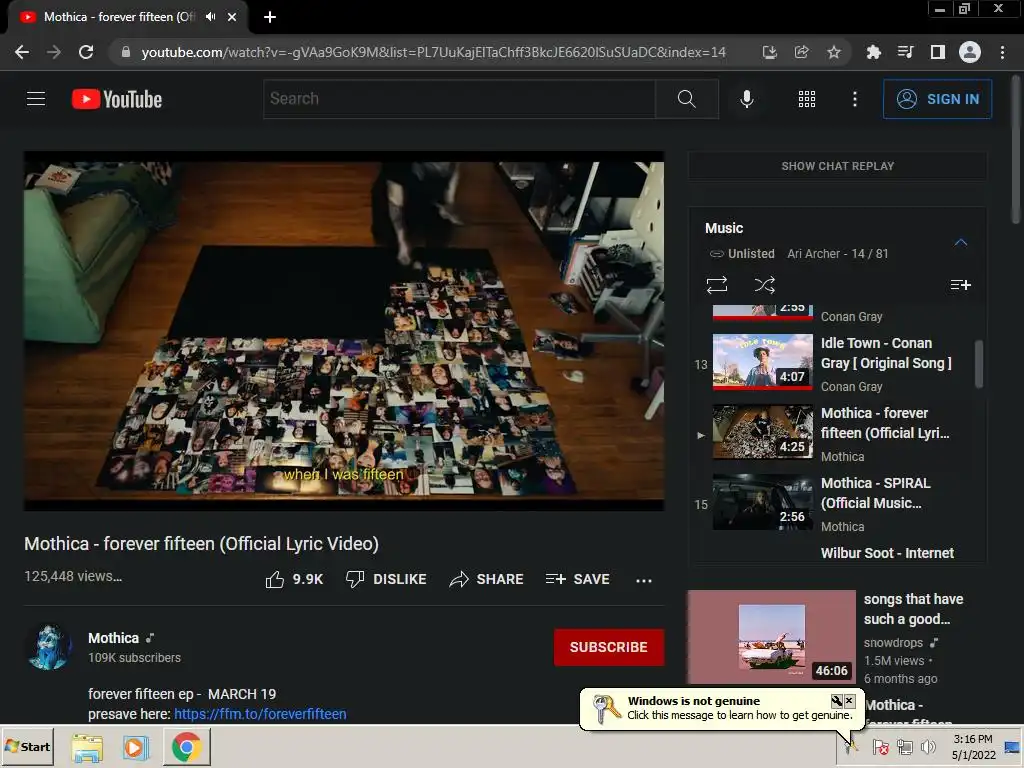Image resolution: width=1024 pixels, height=768 pixels.
Task: Open the YouTube apps grid
Action: [x=807, y=99]
